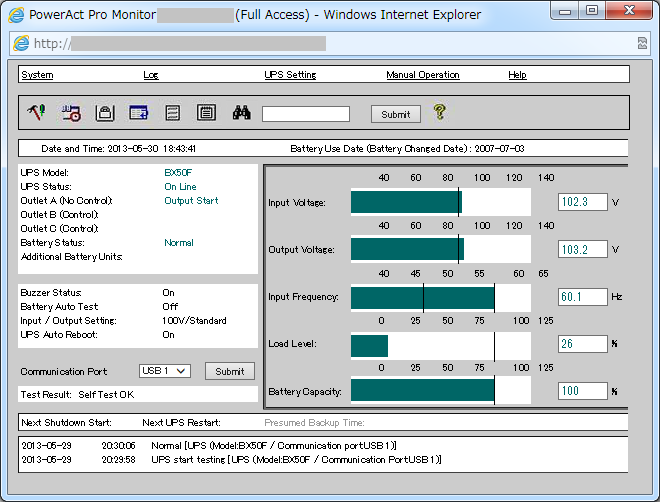
Task: Click the Next Shutdown Start label
Action: [x=67, y=422]
